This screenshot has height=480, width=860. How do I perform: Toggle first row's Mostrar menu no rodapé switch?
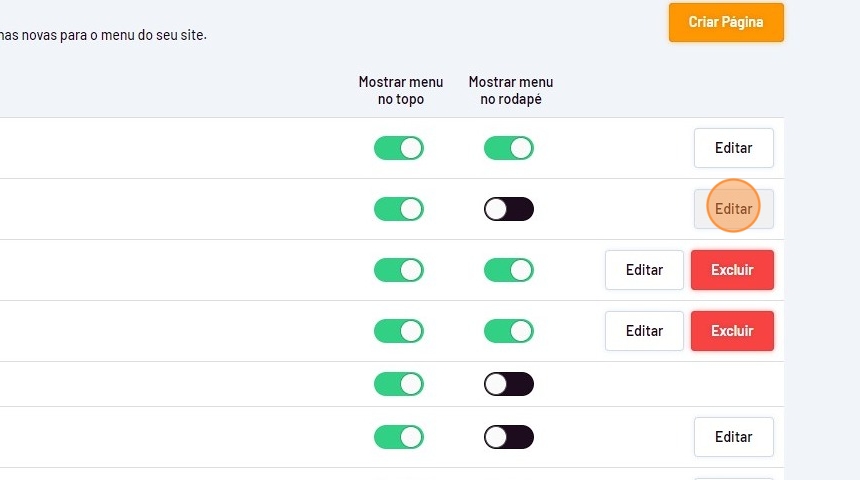pyautogui.click(x=509, y=148)
